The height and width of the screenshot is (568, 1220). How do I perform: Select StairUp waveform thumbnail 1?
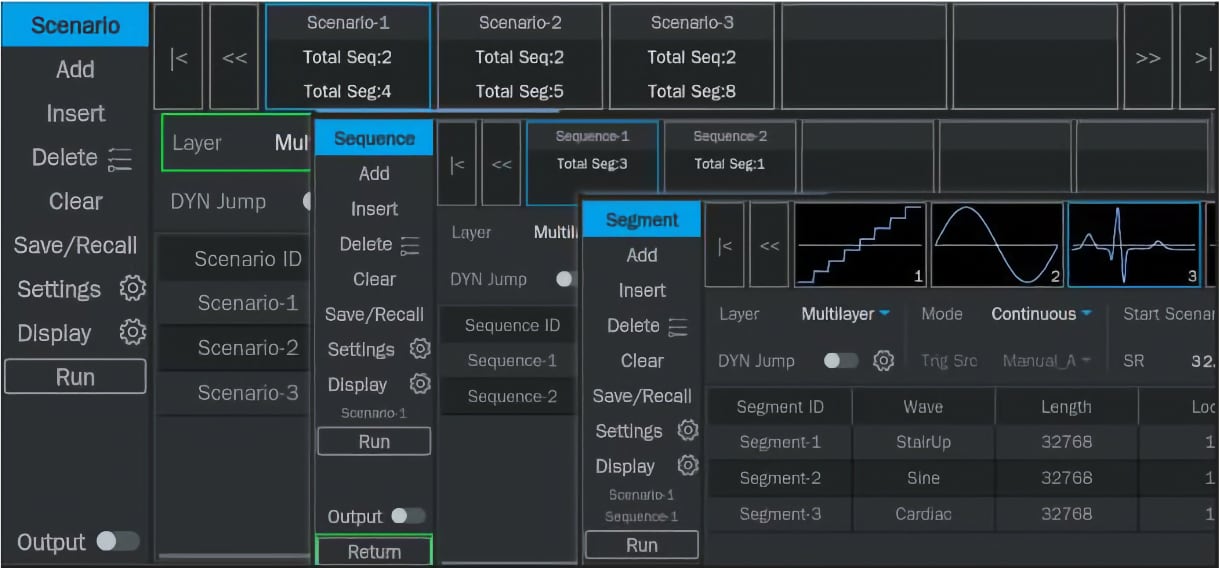(x=859, y=245)
